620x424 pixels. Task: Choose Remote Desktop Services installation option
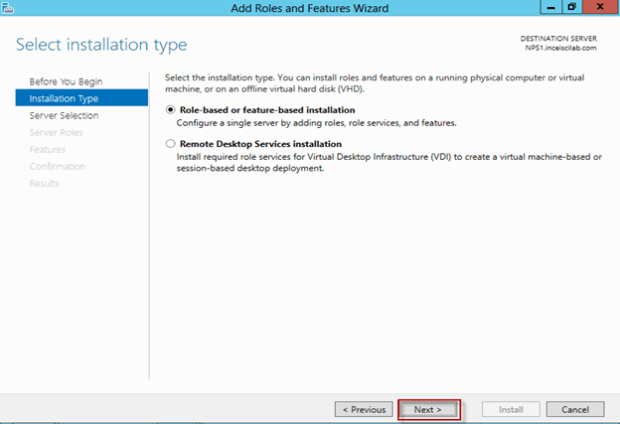[x=170, y=144]
